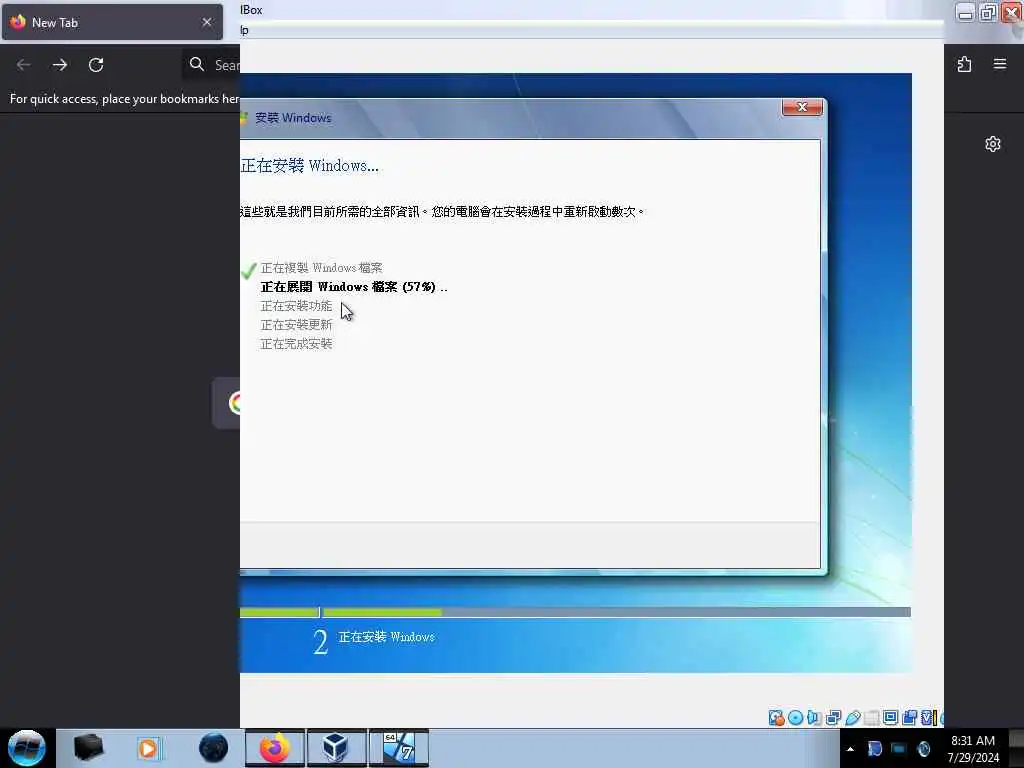Click the Firefox back arrow button
The image size is (1024, 768).
pos(24,65)
